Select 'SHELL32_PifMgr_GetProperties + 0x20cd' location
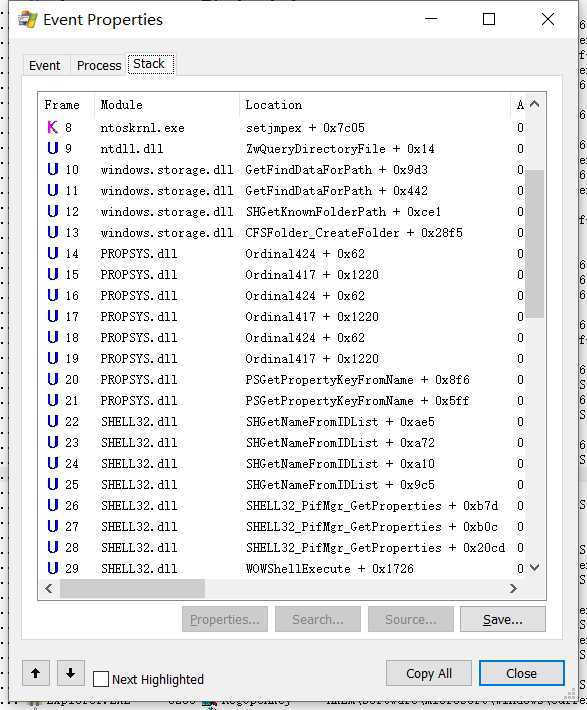 375,547
